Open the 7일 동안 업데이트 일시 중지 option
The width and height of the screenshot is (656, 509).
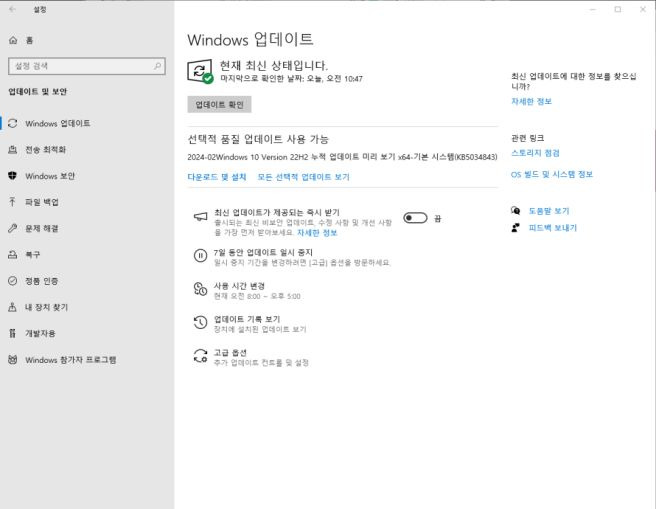292,257
